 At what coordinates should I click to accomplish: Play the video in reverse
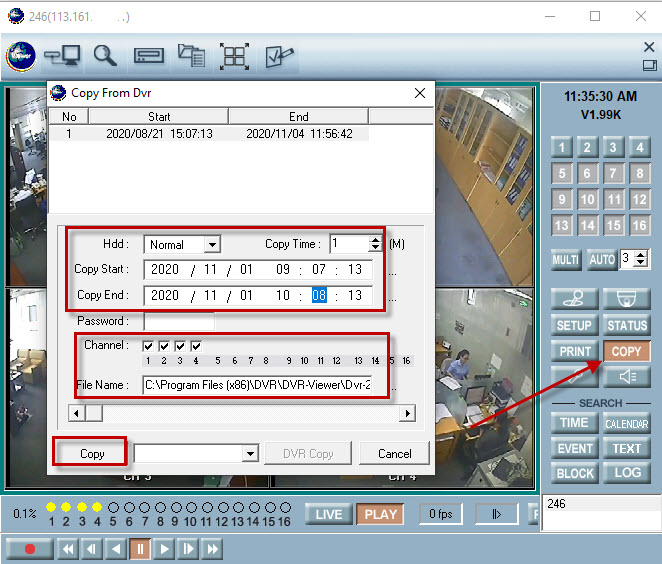click(116, 549)
